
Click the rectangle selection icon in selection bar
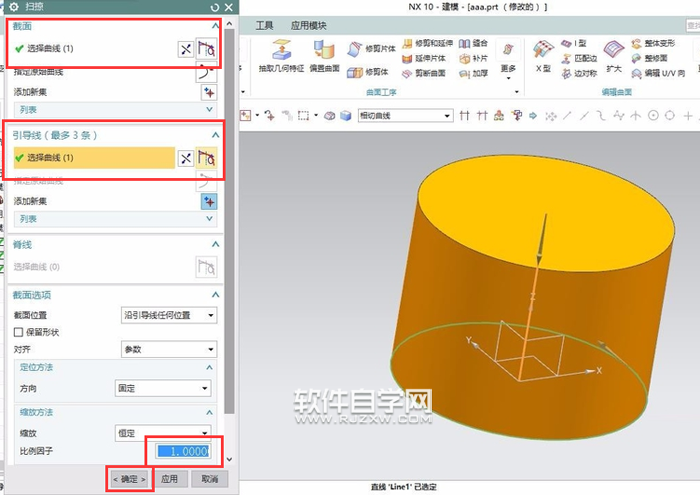point(304,116)
